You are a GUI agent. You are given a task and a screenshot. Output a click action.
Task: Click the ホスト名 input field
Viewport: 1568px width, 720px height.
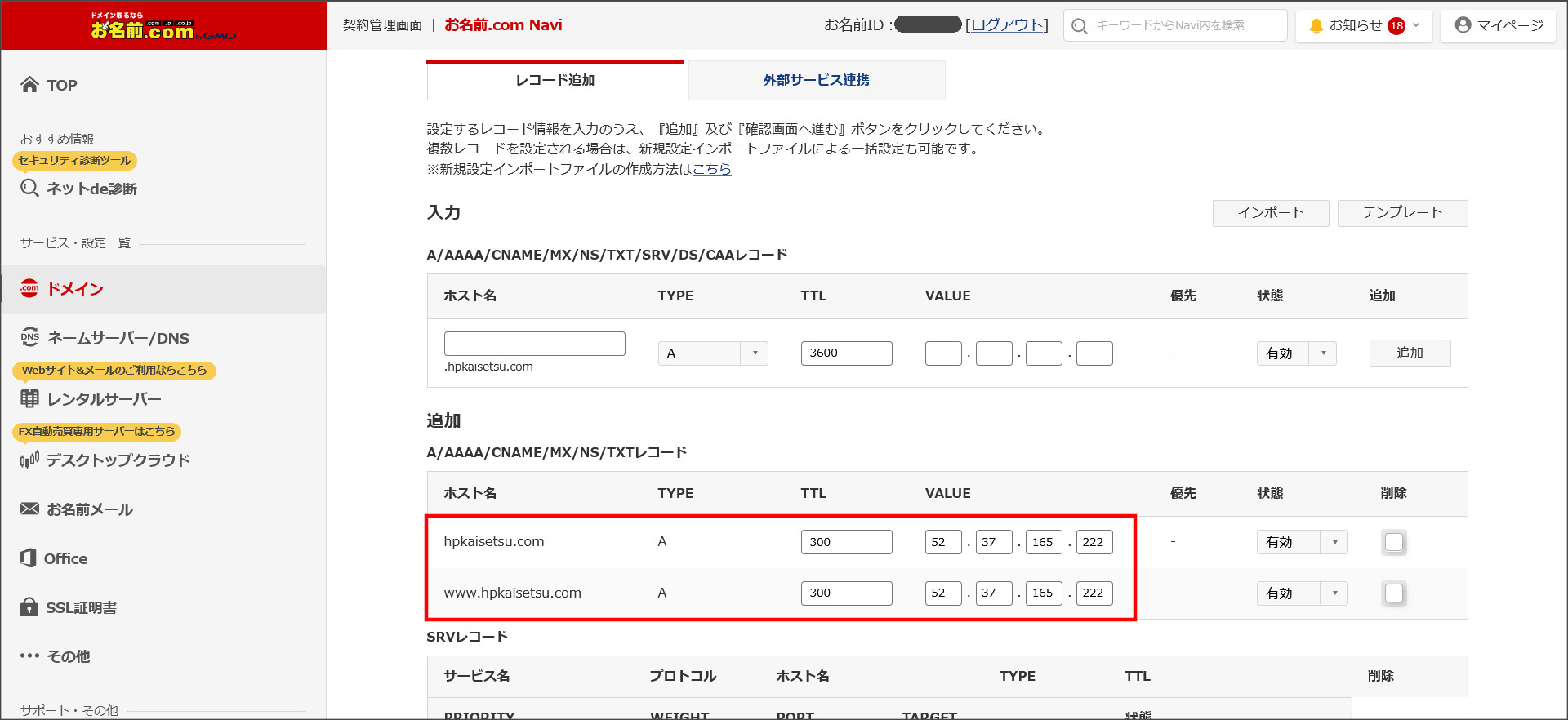534,344
